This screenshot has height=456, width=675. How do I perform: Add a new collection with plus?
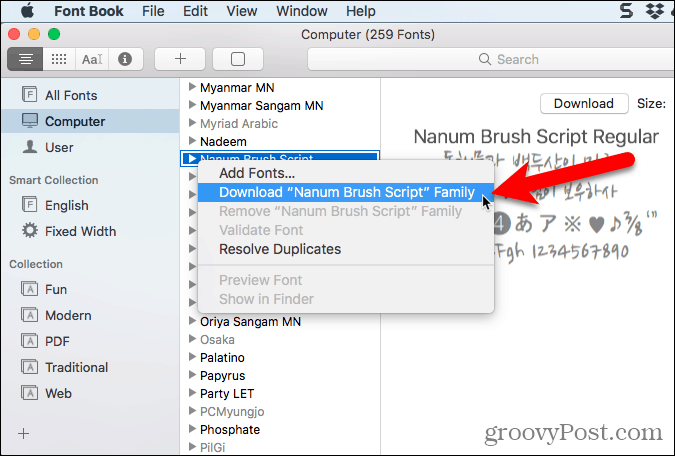[x=24, y=433]
